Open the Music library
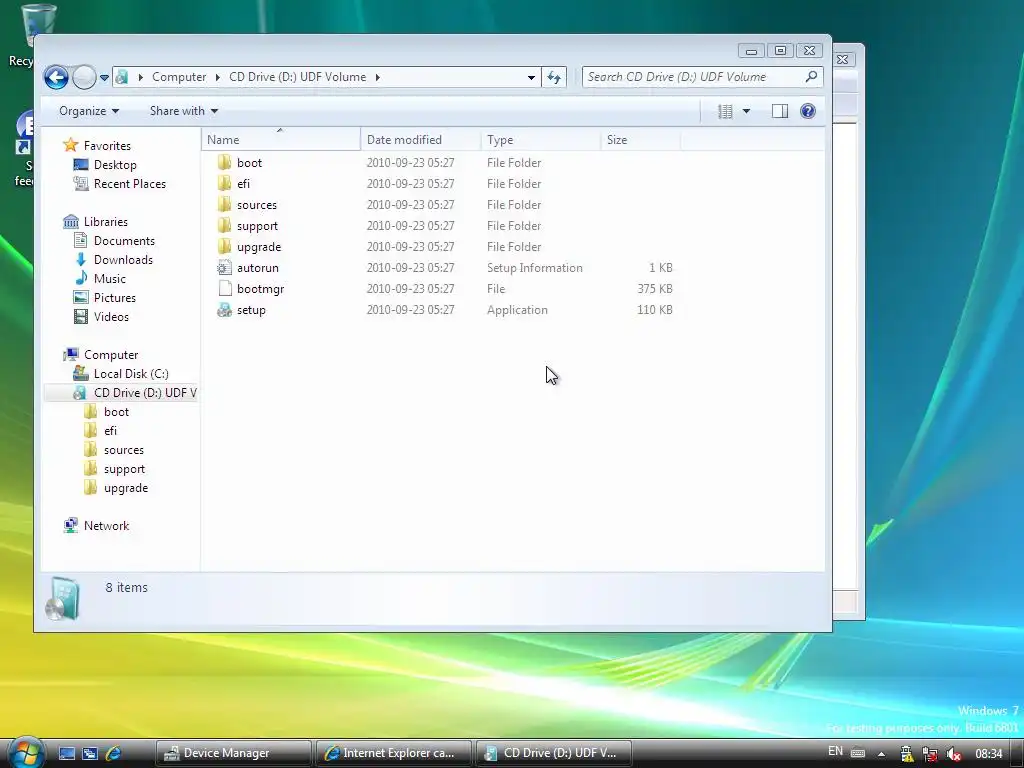Viewport: 1024px width, 768px height. click(110, 278)
